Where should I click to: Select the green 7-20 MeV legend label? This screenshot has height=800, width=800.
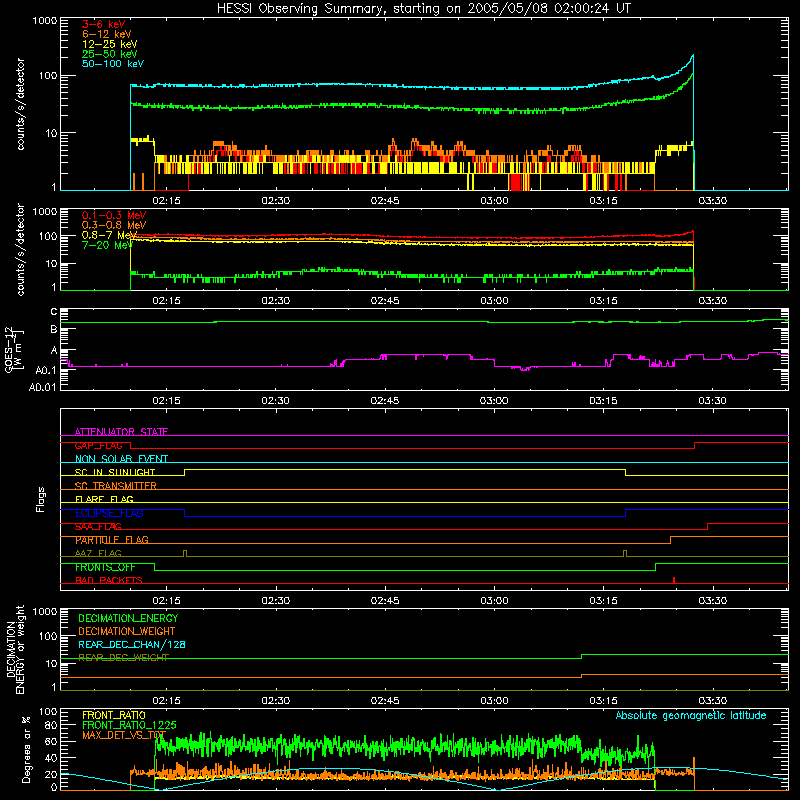[107, 245]
